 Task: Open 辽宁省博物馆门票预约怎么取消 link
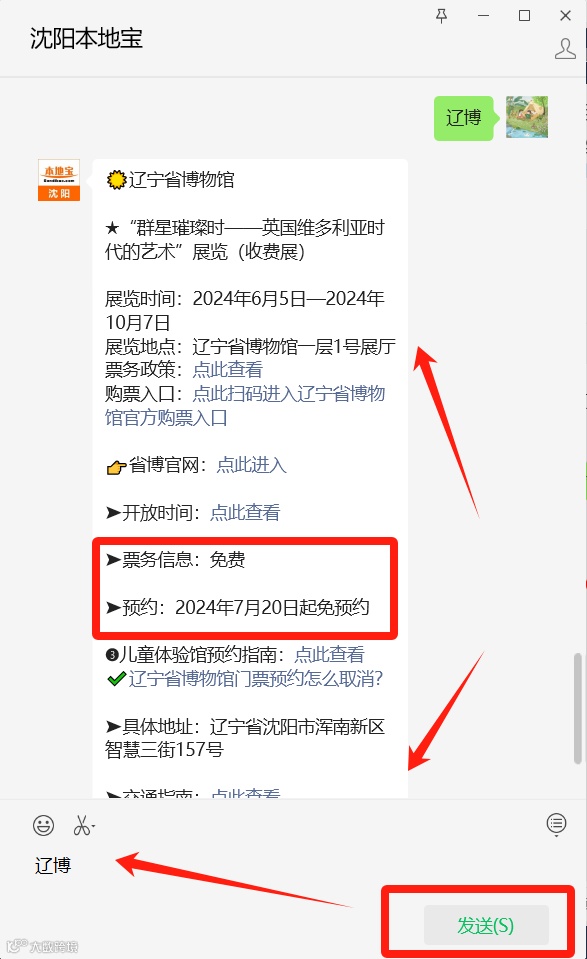[256, 678]
